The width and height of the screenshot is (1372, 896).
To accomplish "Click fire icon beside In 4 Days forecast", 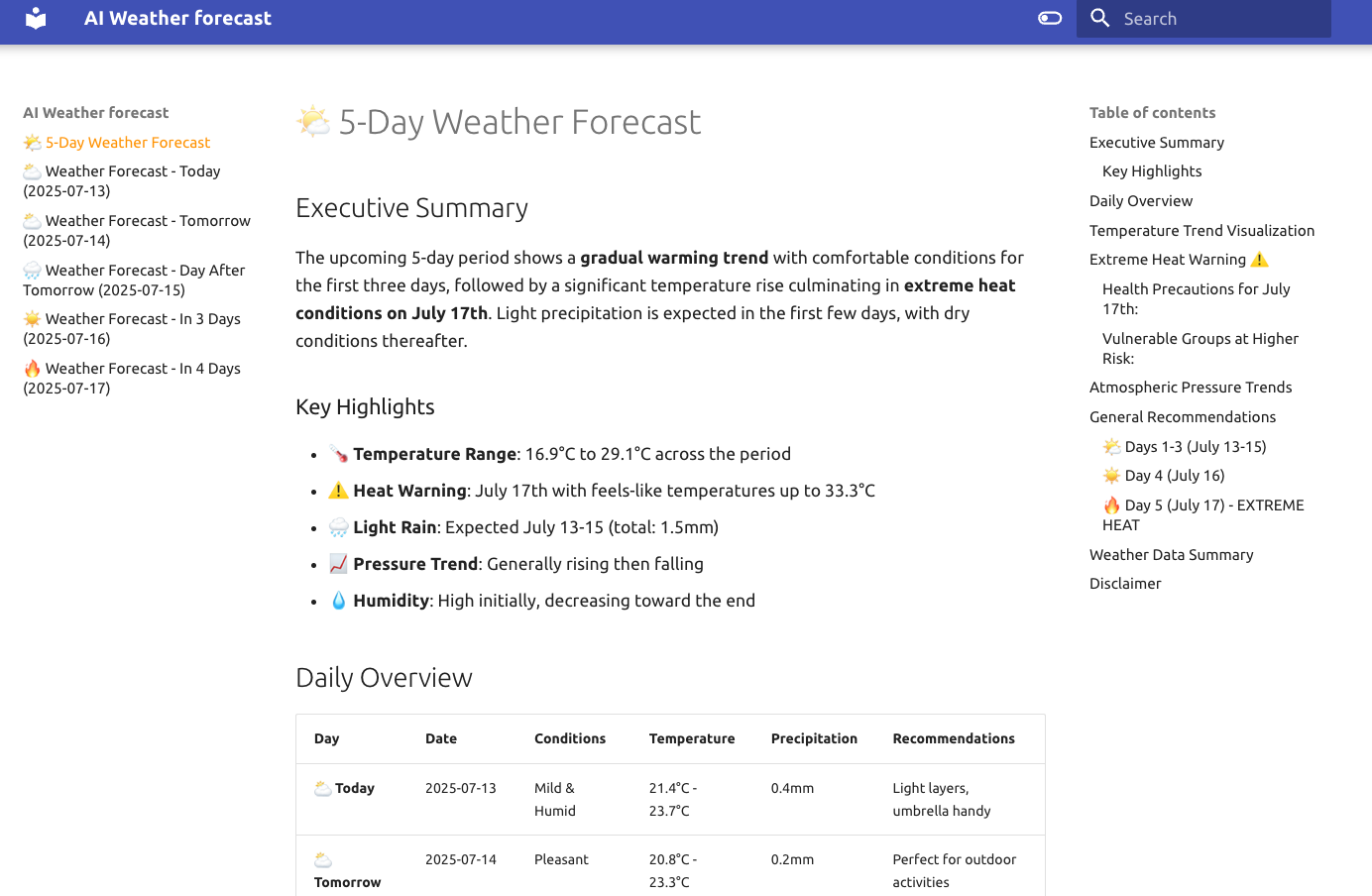I will coord(33,369).
